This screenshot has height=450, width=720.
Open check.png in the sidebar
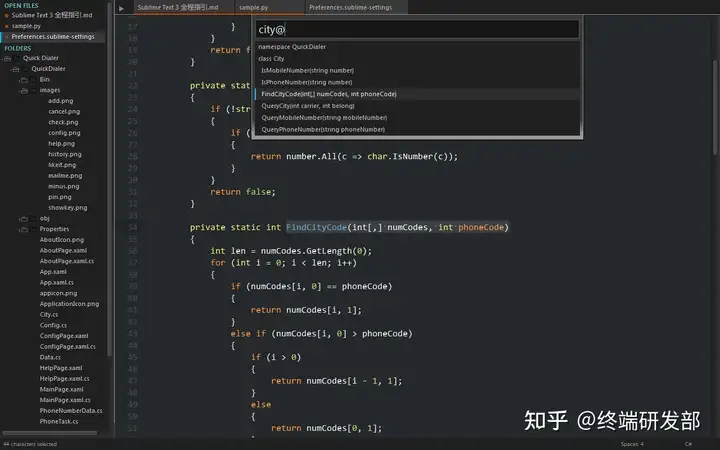point(63,123)
